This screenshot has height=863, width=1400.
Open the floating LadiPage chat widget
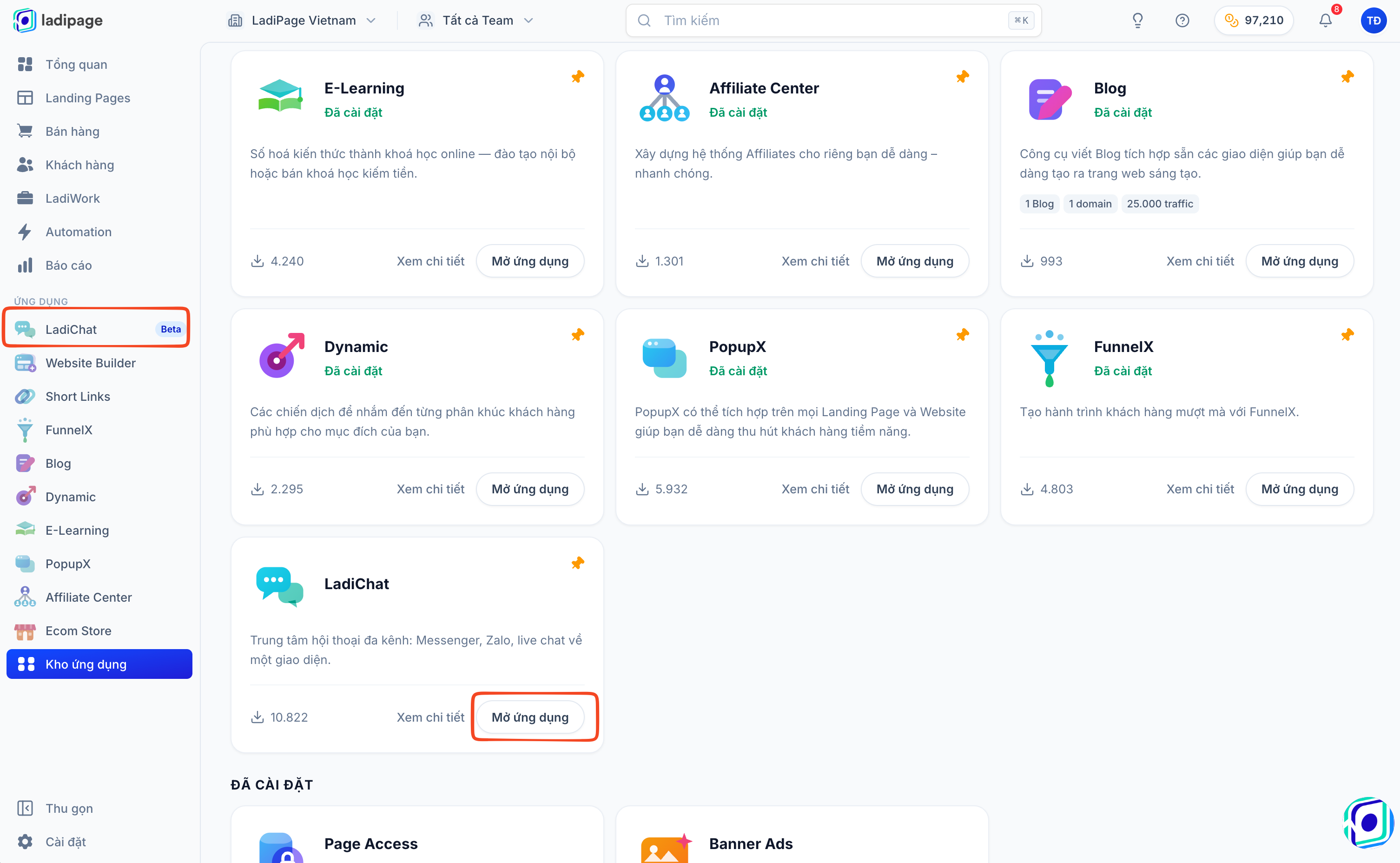tap(1368, 823)
